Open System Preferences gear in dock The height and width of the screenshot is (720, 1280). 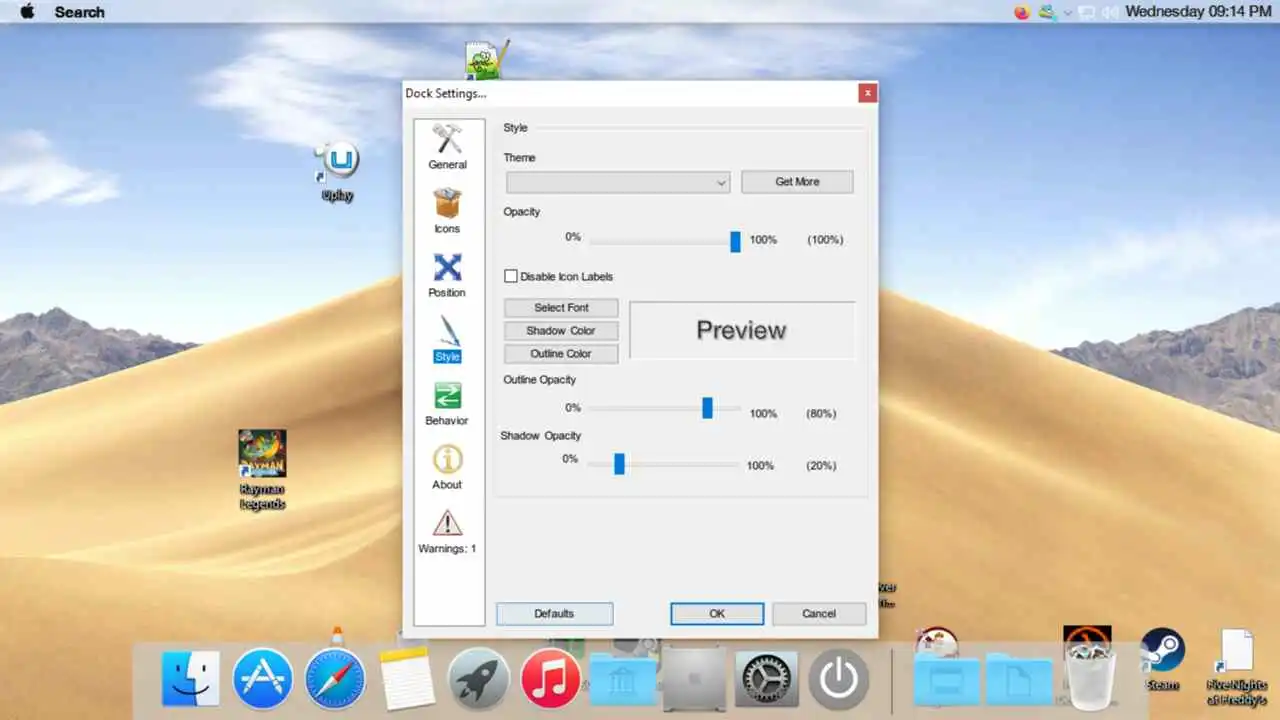(x=767, y=679)
